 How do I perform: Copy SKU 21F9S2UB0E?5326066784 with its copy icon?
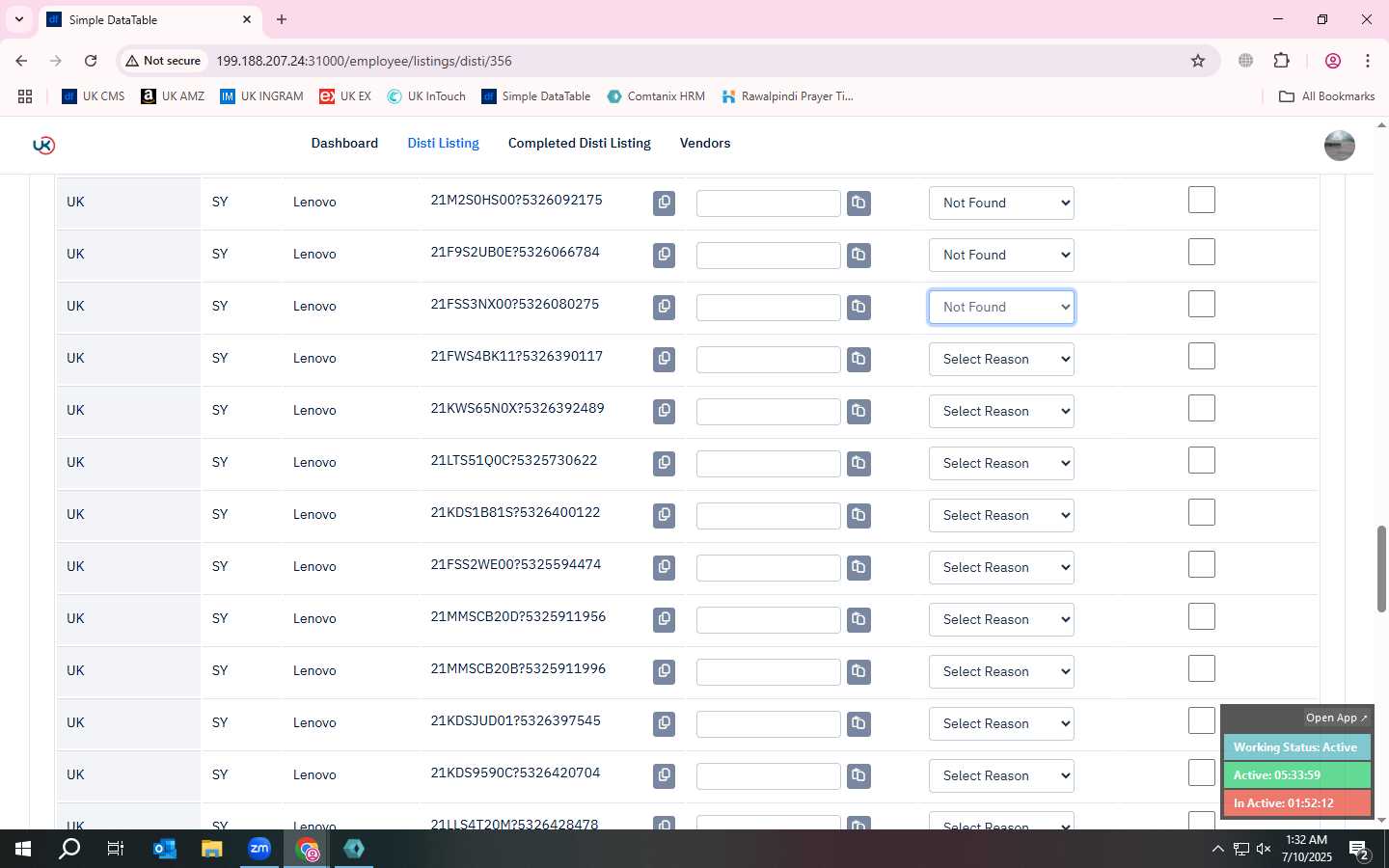pos(664,255)
